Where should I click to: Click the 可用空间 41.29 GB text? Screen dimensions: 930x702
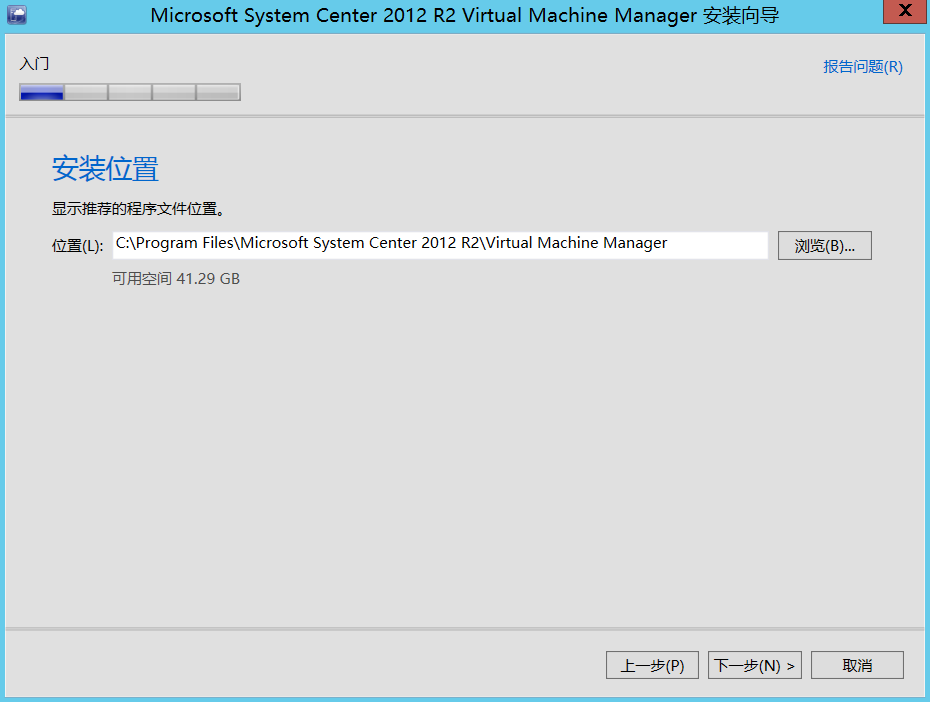176,279
